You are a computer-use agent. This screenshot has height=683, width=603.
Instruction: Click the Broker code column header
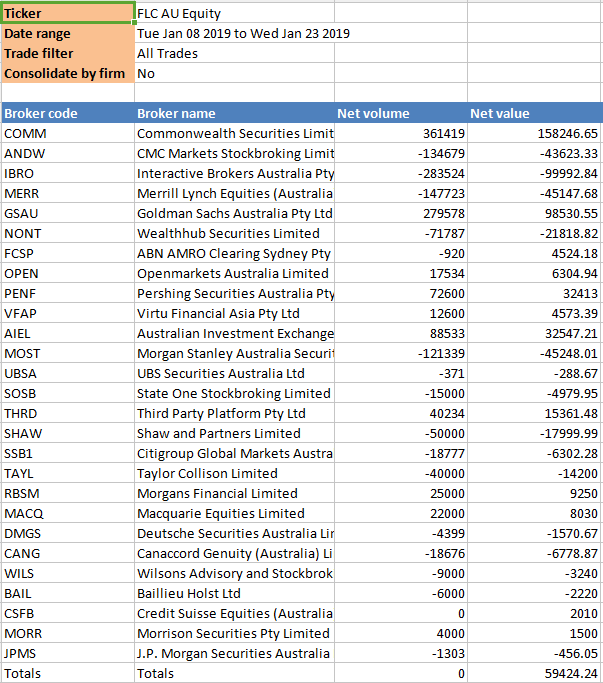tap(68, 113)
